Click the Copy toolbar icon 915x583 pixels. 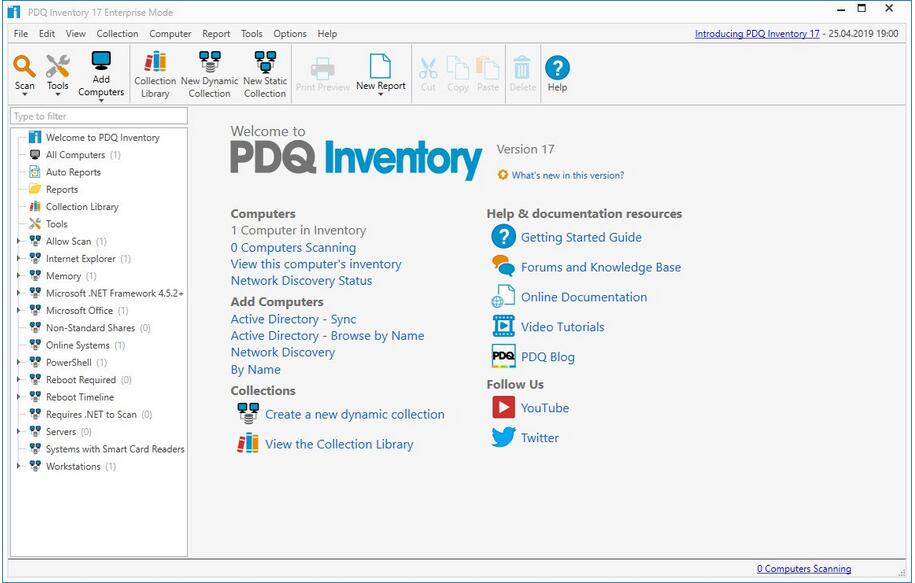tap(458, 68)
